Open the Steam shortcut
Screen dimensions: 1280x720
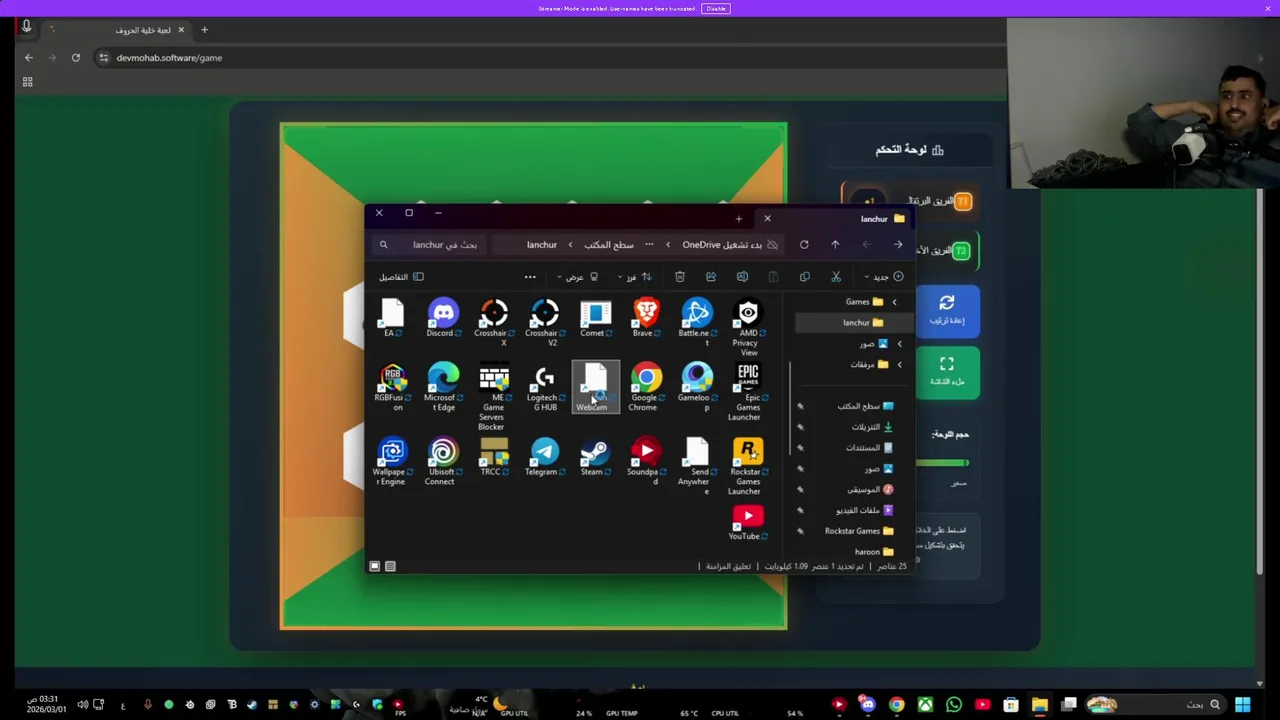click(x=595, y=457)
